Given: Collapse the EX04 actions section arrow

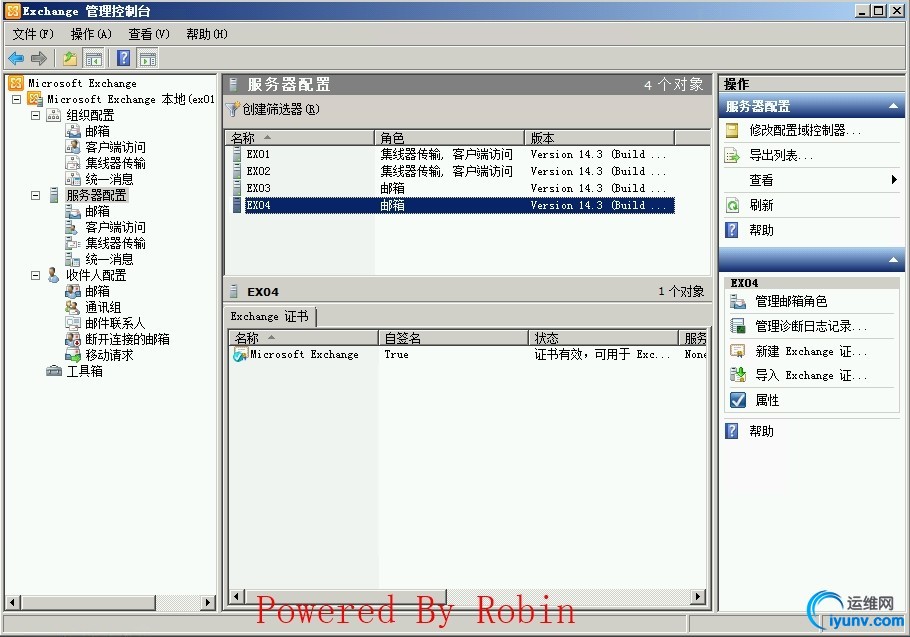Looking at the screenshot, I should pyautogui.click(x=893, y=259).
